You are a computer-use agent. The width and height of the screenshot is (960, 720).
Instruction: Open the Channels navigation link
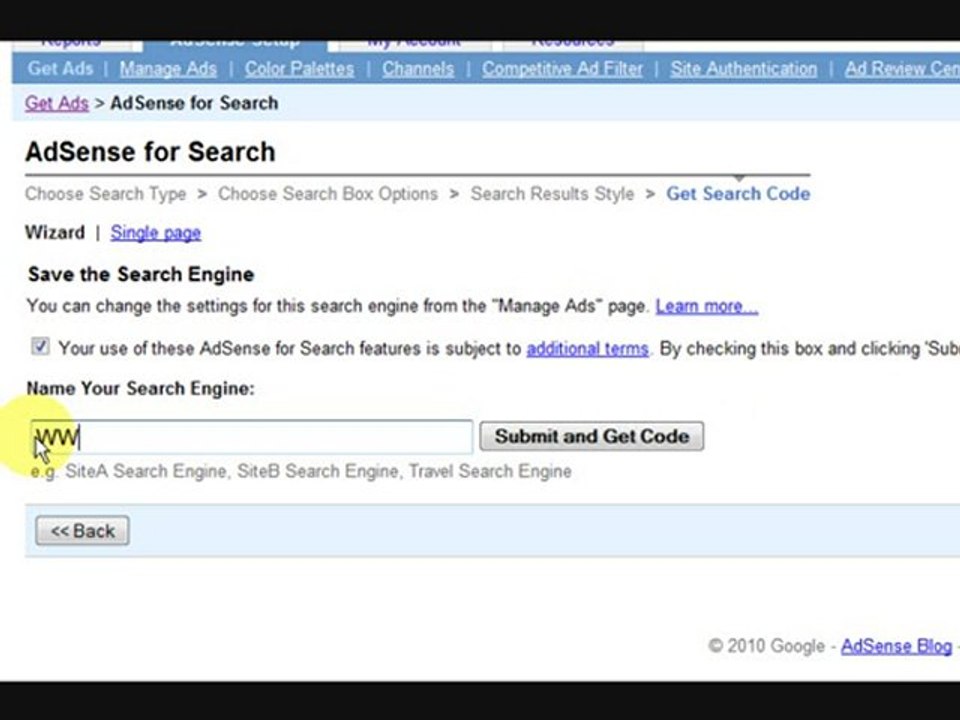click(418, 69)
